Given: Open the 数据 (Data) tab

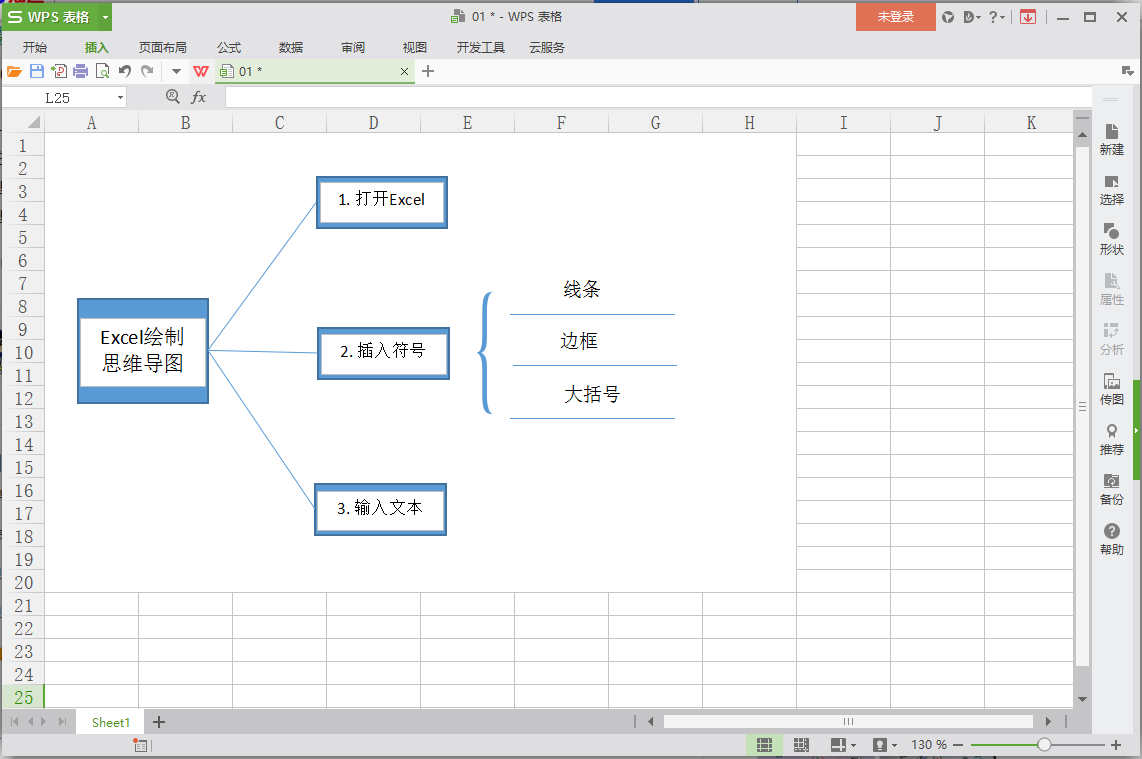Looking at the screenshot, I should (291, 47).
